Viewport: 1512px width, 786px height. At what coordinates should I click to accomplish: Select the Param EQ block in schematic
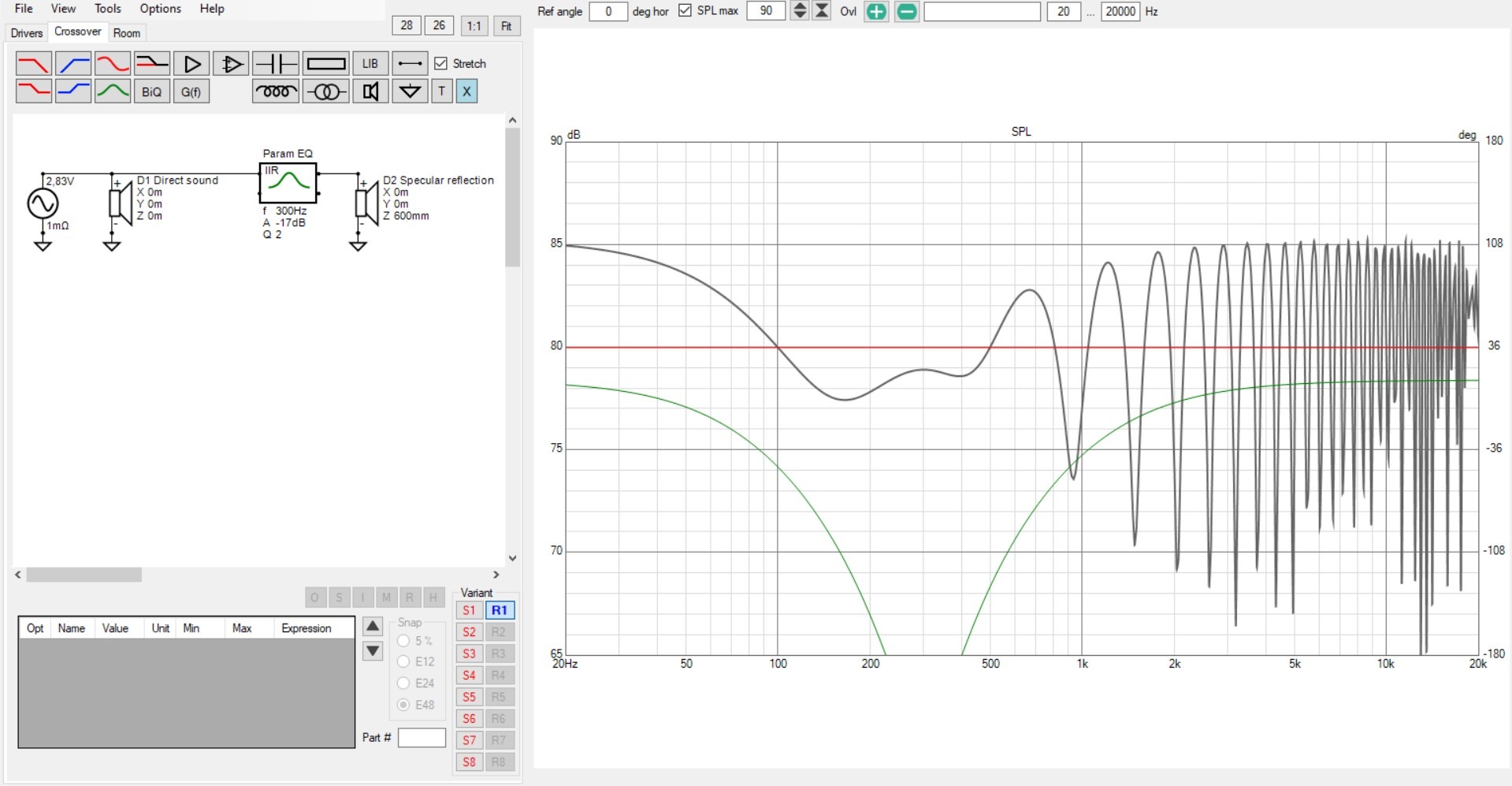pyautogui.click(x=288, y=182)
